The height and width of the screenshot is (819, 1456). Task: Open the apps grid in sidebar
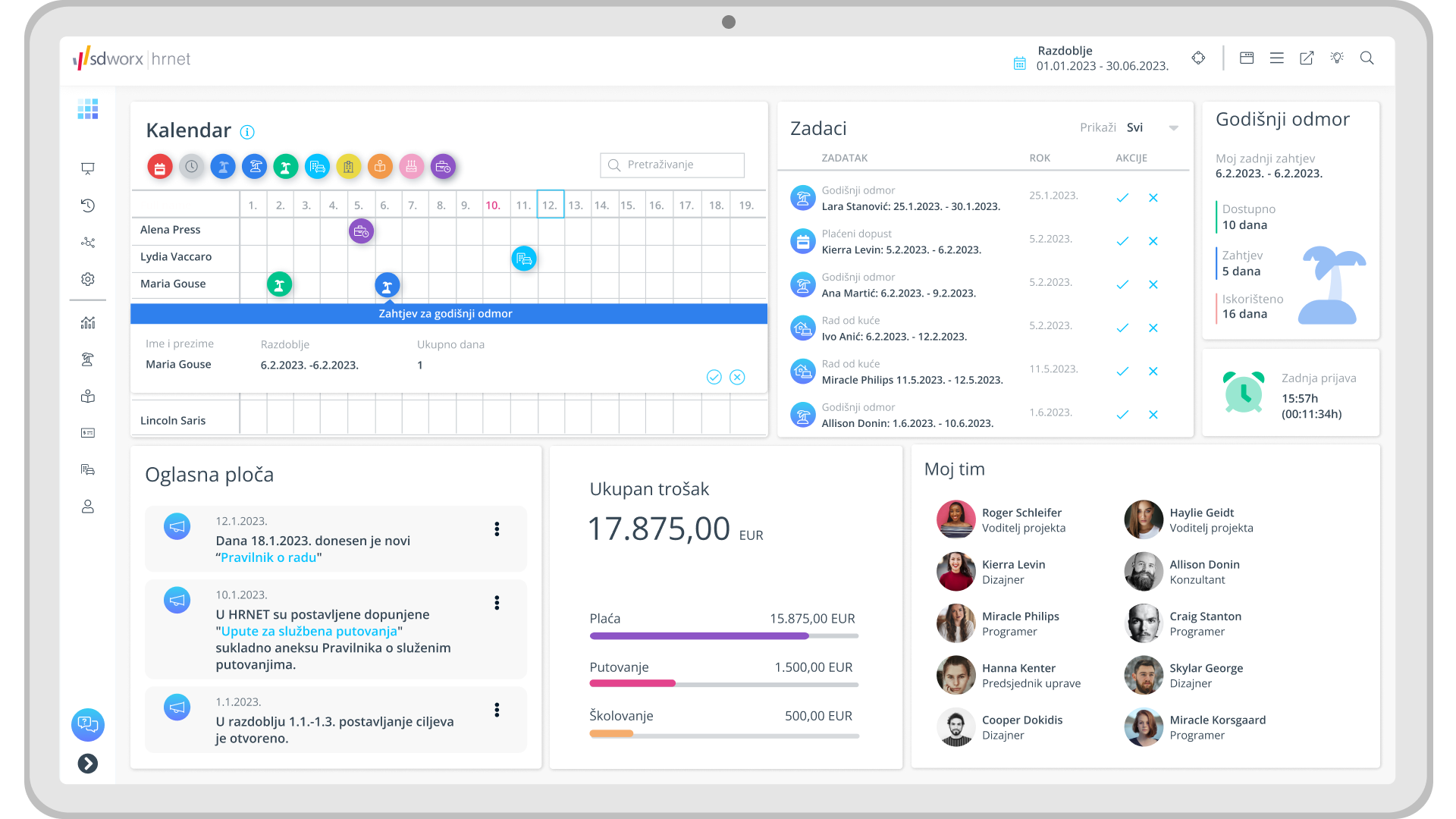coord(88,109)
